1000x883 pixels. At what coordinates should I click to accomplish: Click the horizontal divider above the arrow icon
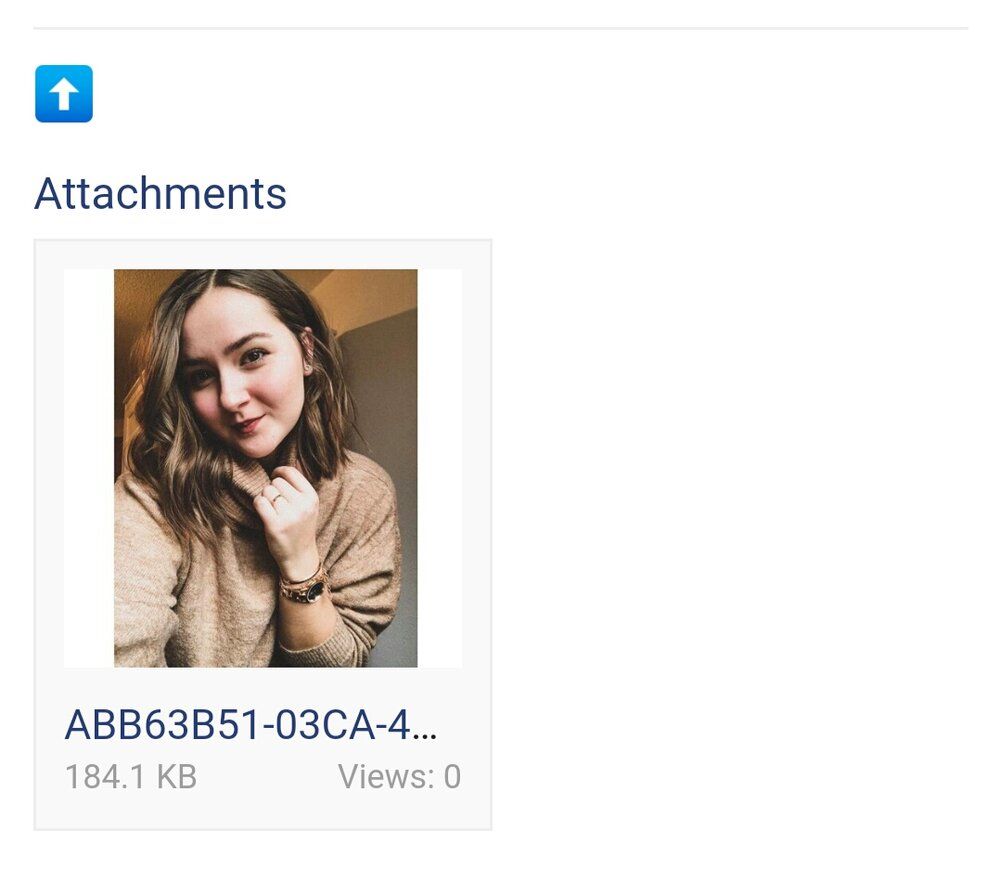501,28
